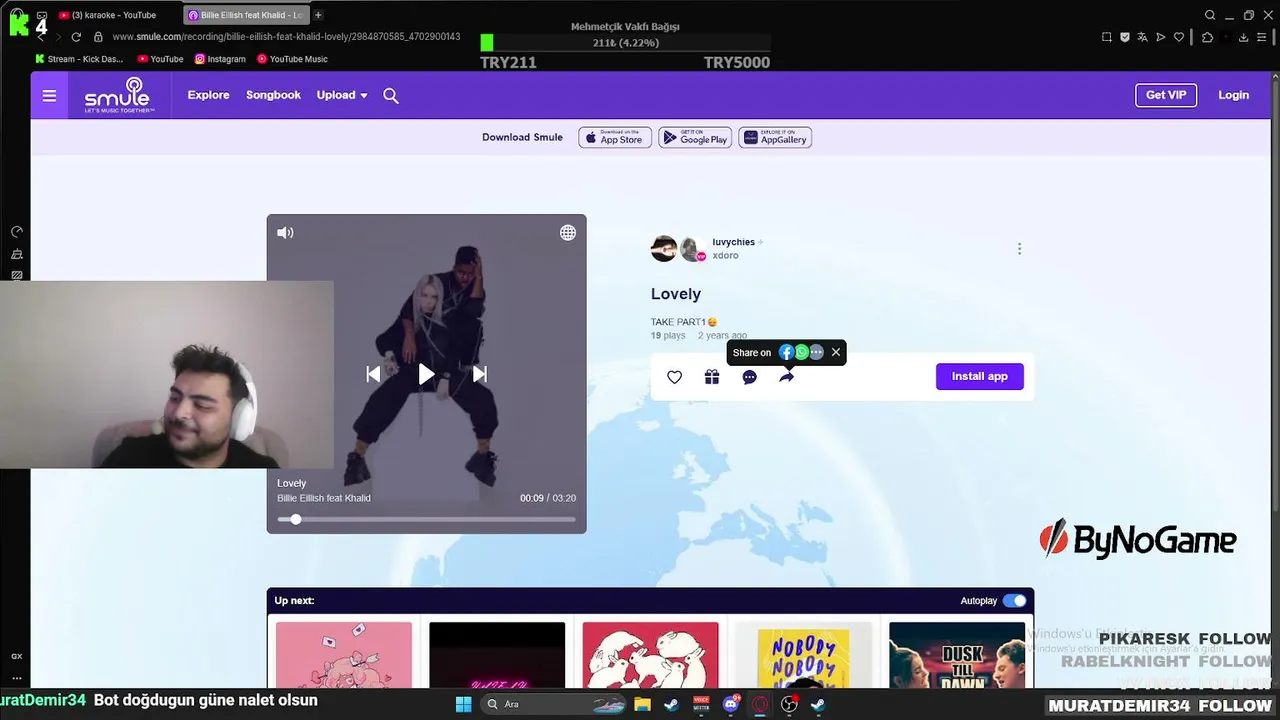
Task: Open VoiceMeeter from the taskbar
Action: (x=701, y=704)
